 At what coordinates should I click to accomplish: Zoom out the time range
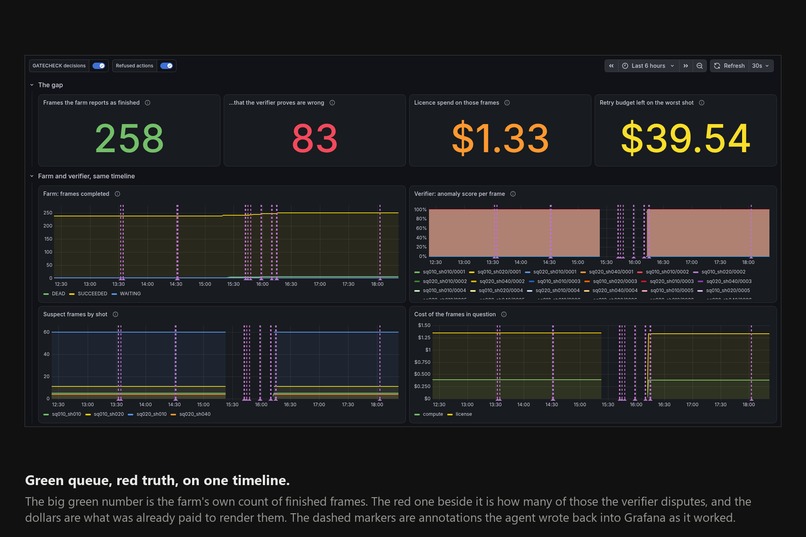(700, 66)
